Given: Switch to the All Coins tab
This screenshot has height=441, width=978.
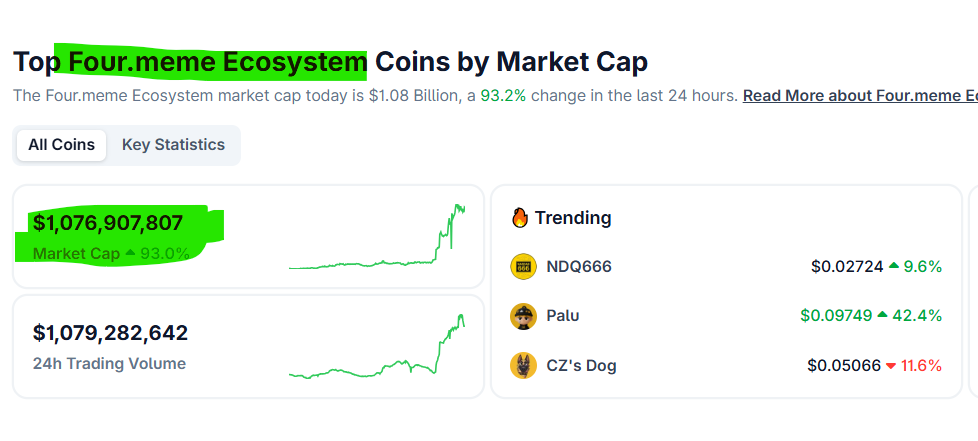Looking at the screenshot, I should point(61,144).
